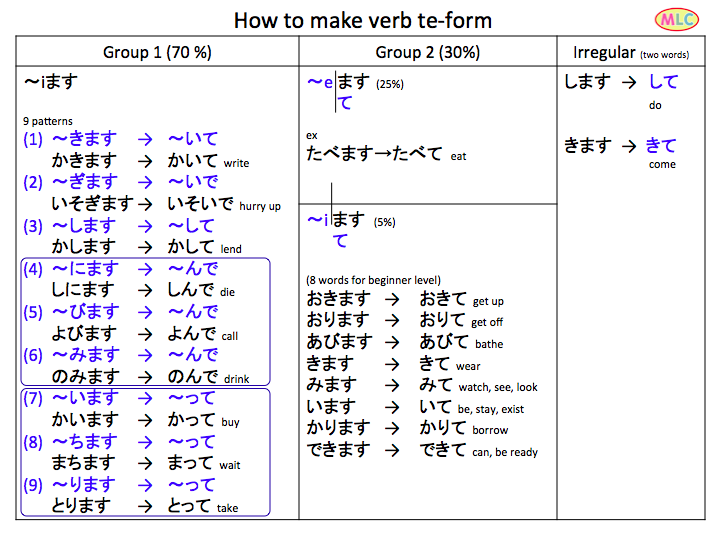Click 'まって' meaning wait
Viewport: 717px width, 540px height.
(190, 462)
